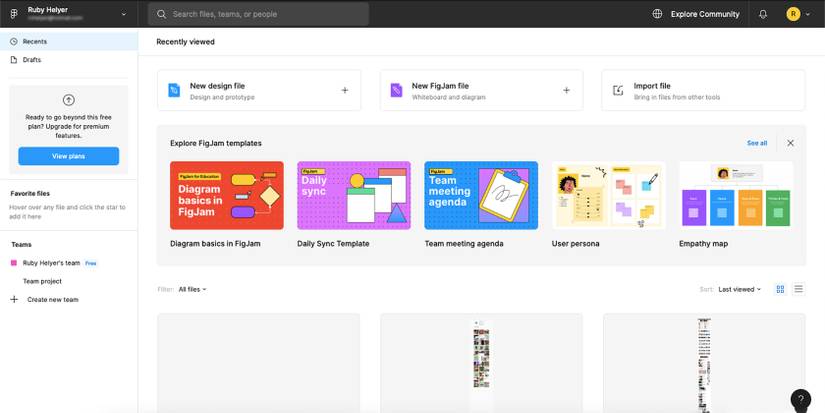825x413 pixels.
Task: Click the Explore FigJam templates heading
Action: click(x=216, y=143)
